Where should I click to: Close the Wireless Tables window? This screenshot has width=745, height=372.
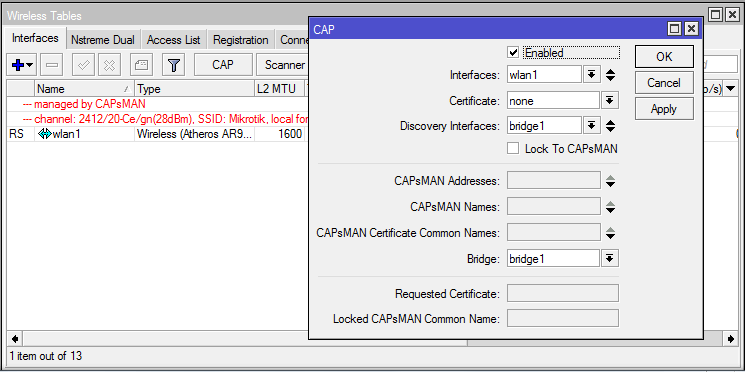733,15
